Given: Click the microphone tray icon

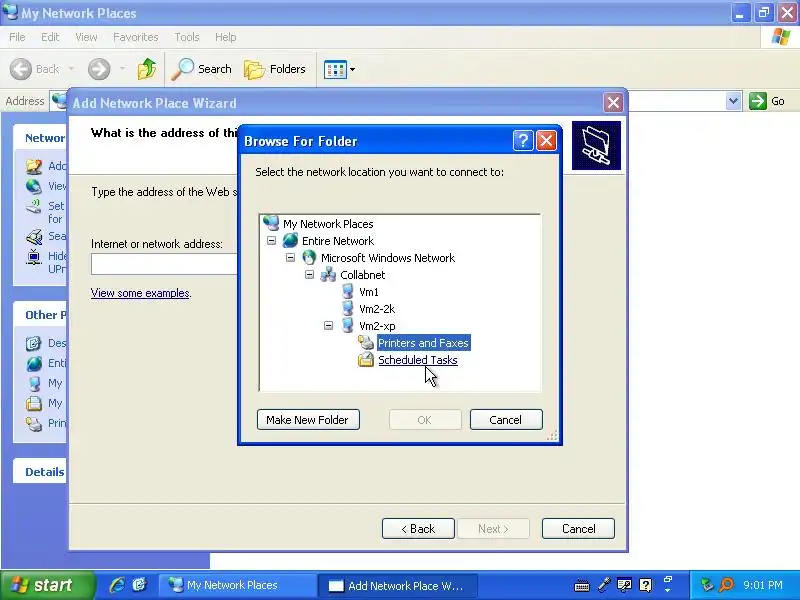Looking at the screenshot, I should (604, 585).
